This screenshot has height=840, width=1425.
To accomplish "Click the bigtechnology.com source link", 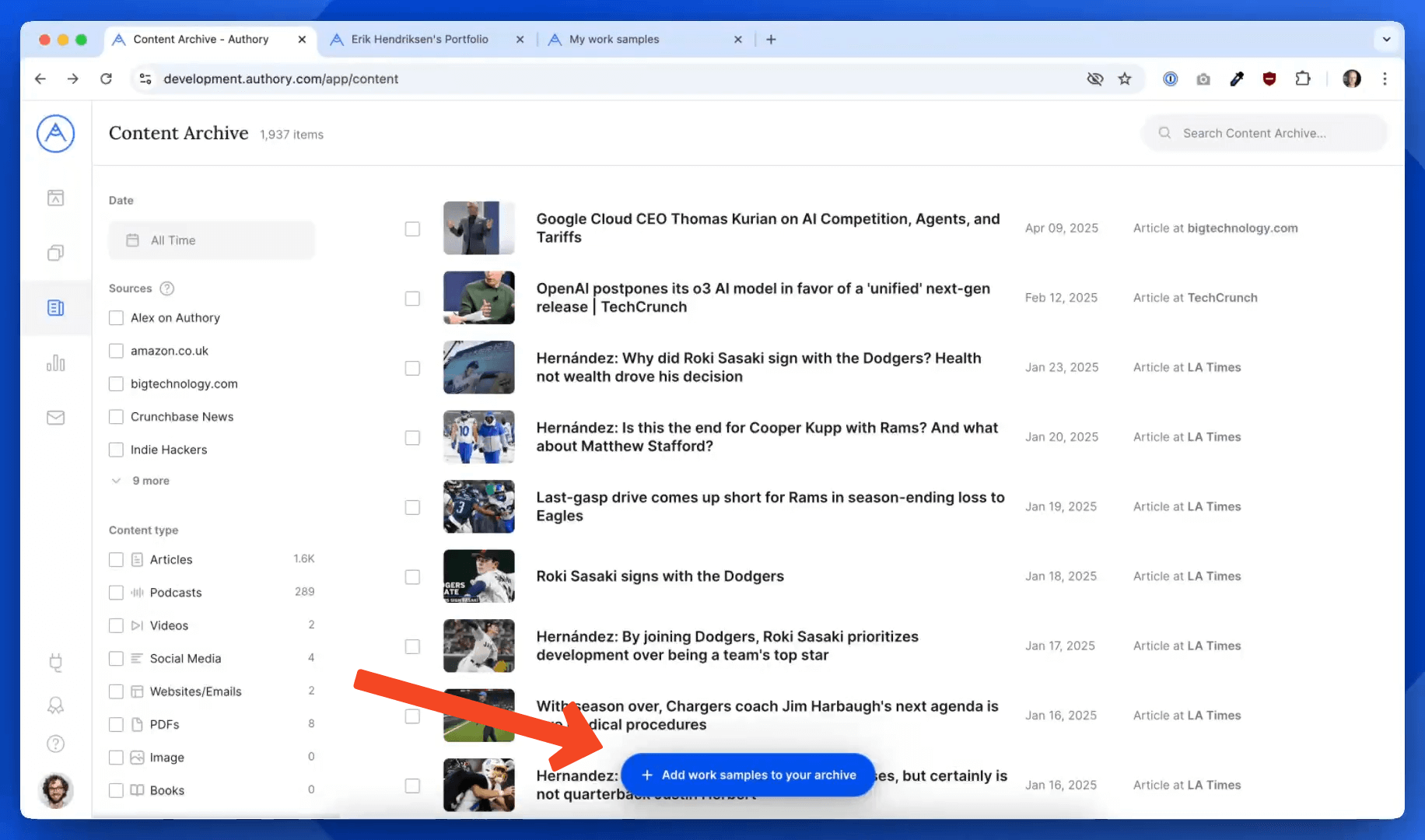I will pyautogui.click(x=1242, y=228).
